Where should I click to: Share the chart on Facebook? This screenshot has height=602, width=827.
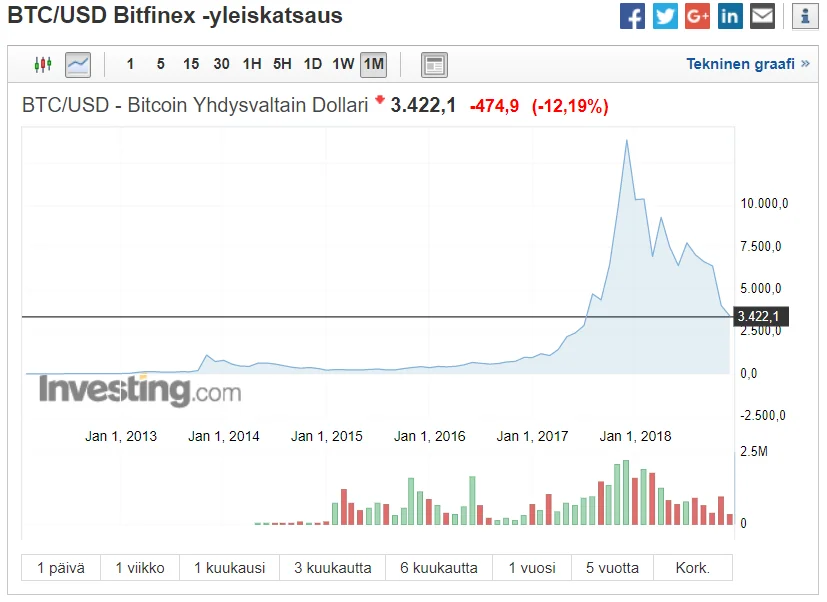click(632, 16)
